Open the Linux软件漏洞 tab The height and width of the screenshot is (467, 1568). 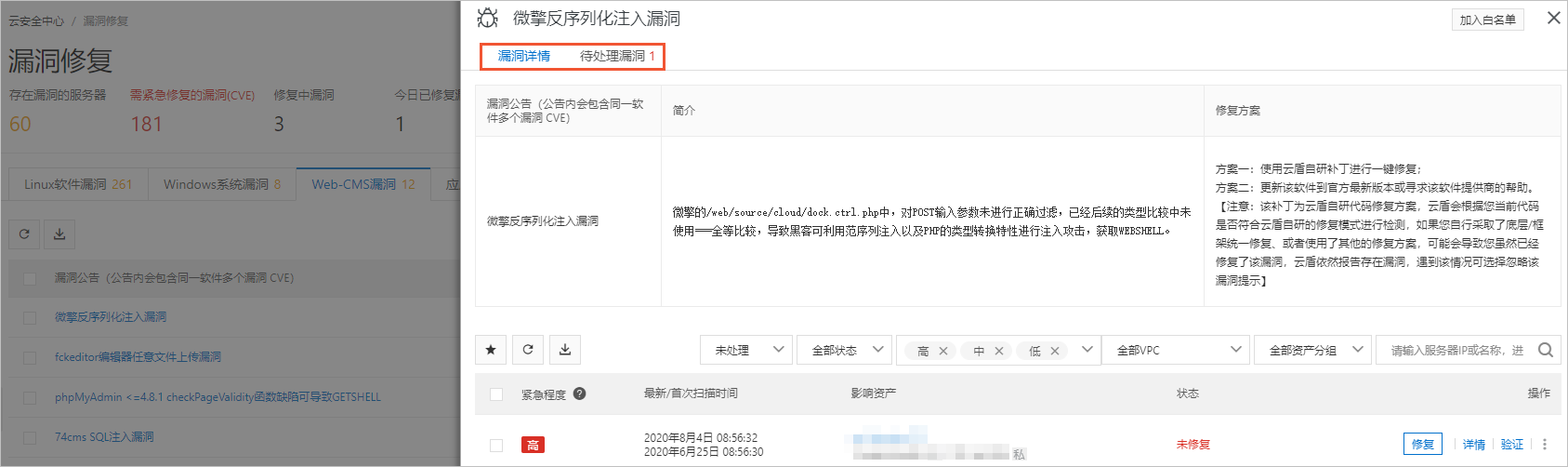pos(78,184)
